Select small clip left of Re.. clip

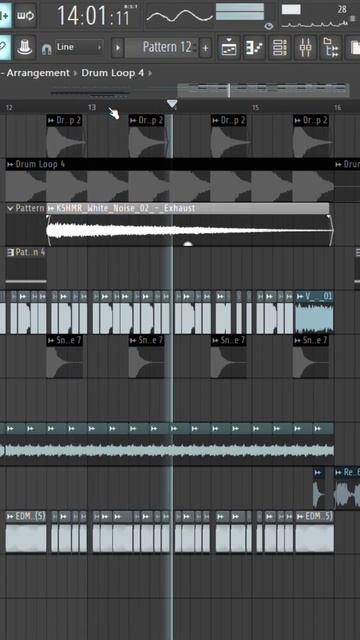(x=318, y=488)
